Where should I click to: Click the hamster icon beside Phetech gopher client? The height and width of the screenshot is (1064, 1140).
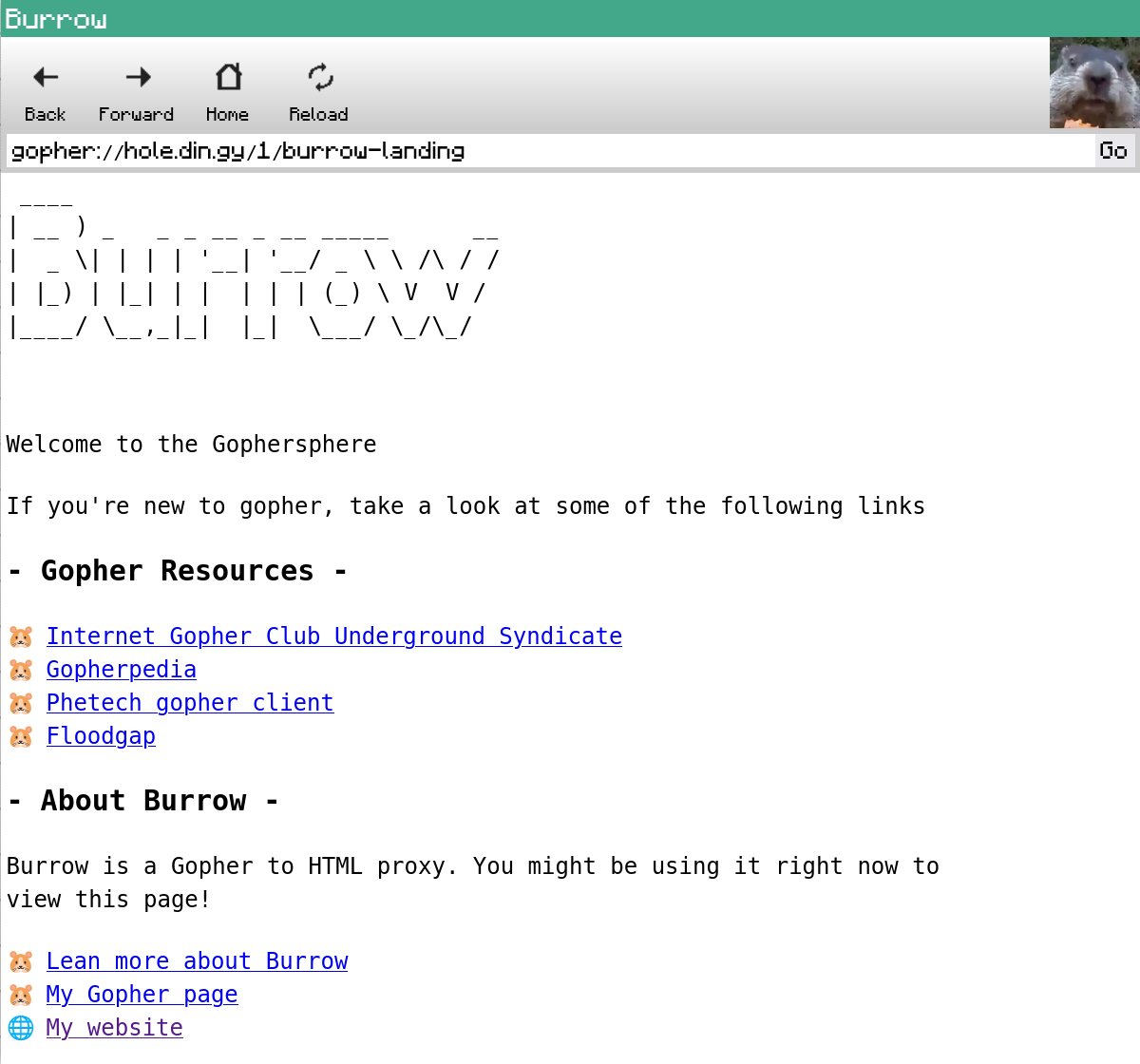pyautogui.click(x=21, y=703)
